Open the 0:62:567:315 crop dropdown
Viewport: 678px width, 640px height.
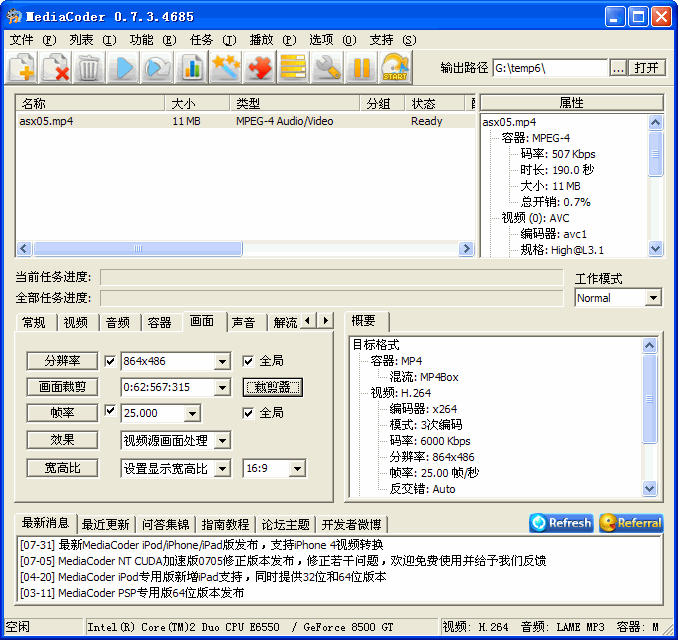[x=222, y=387]
